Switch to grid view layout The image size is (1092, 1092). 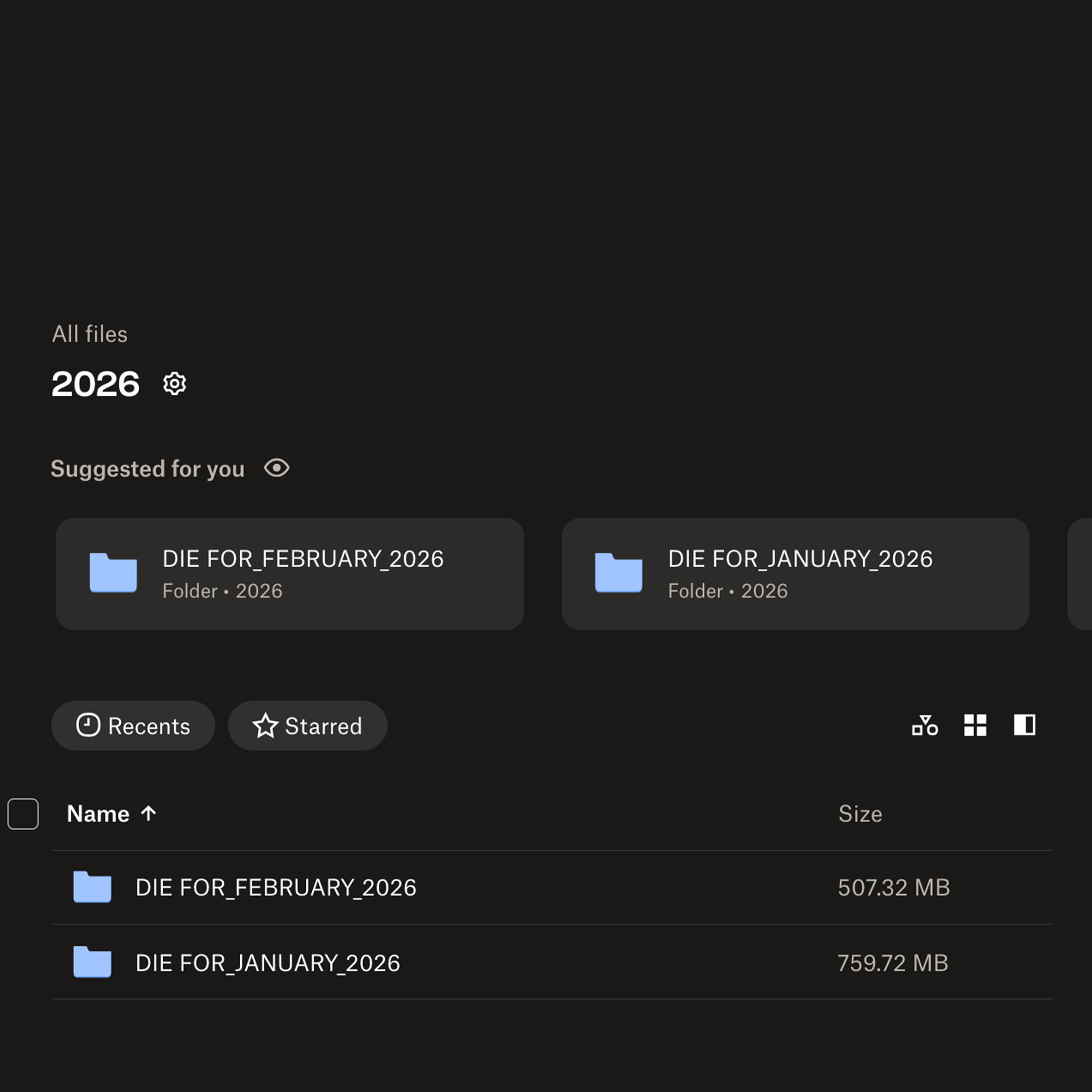pyautogui.click(x=975, y=726)
